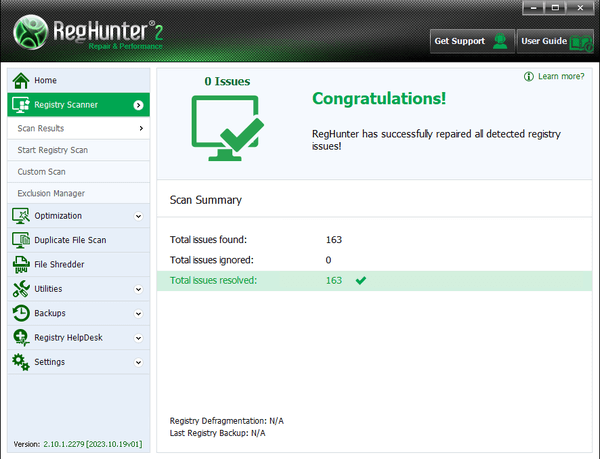Open Start Registry Scan submenu item
Screen dimensions: 600x459
(51, 150)
